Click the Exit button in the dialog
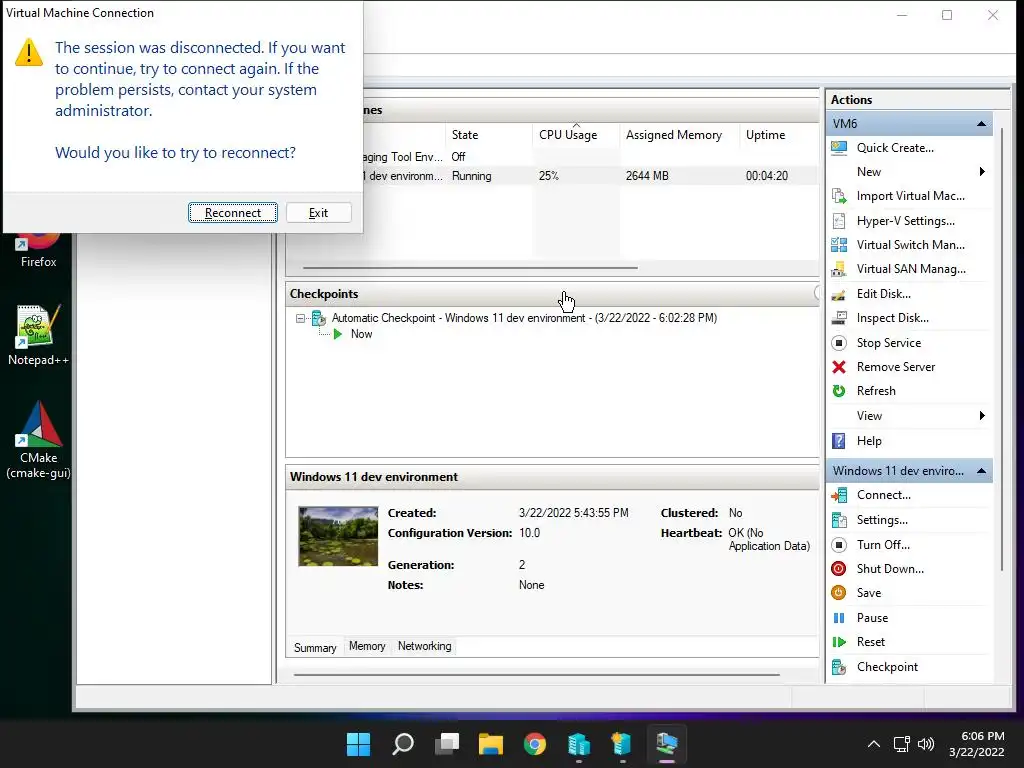Screen dimensions: 1024x768 coord(318,213)
